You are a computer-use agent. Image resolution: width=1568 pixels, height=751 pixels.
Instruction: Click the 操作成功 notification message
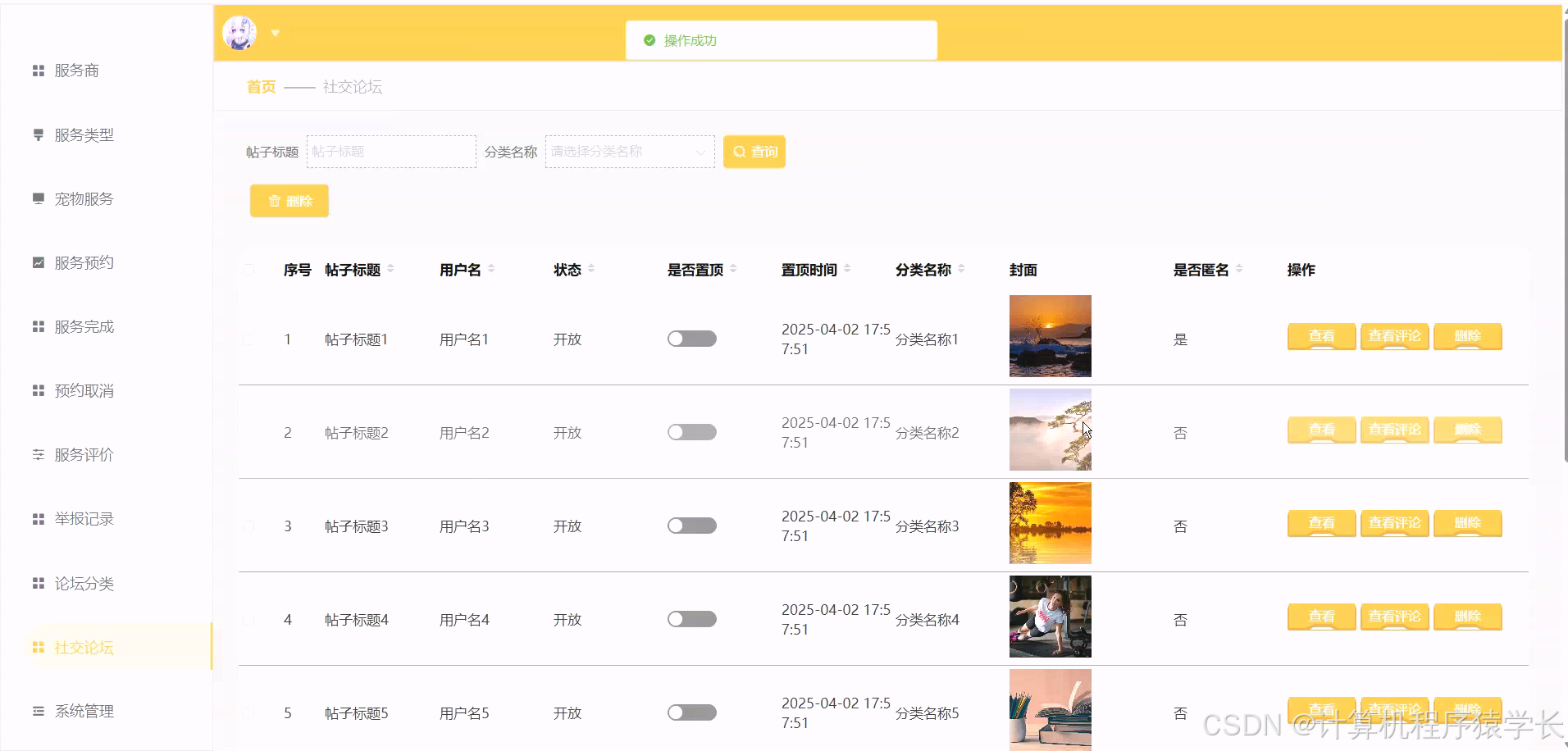[x=782, y=40]
